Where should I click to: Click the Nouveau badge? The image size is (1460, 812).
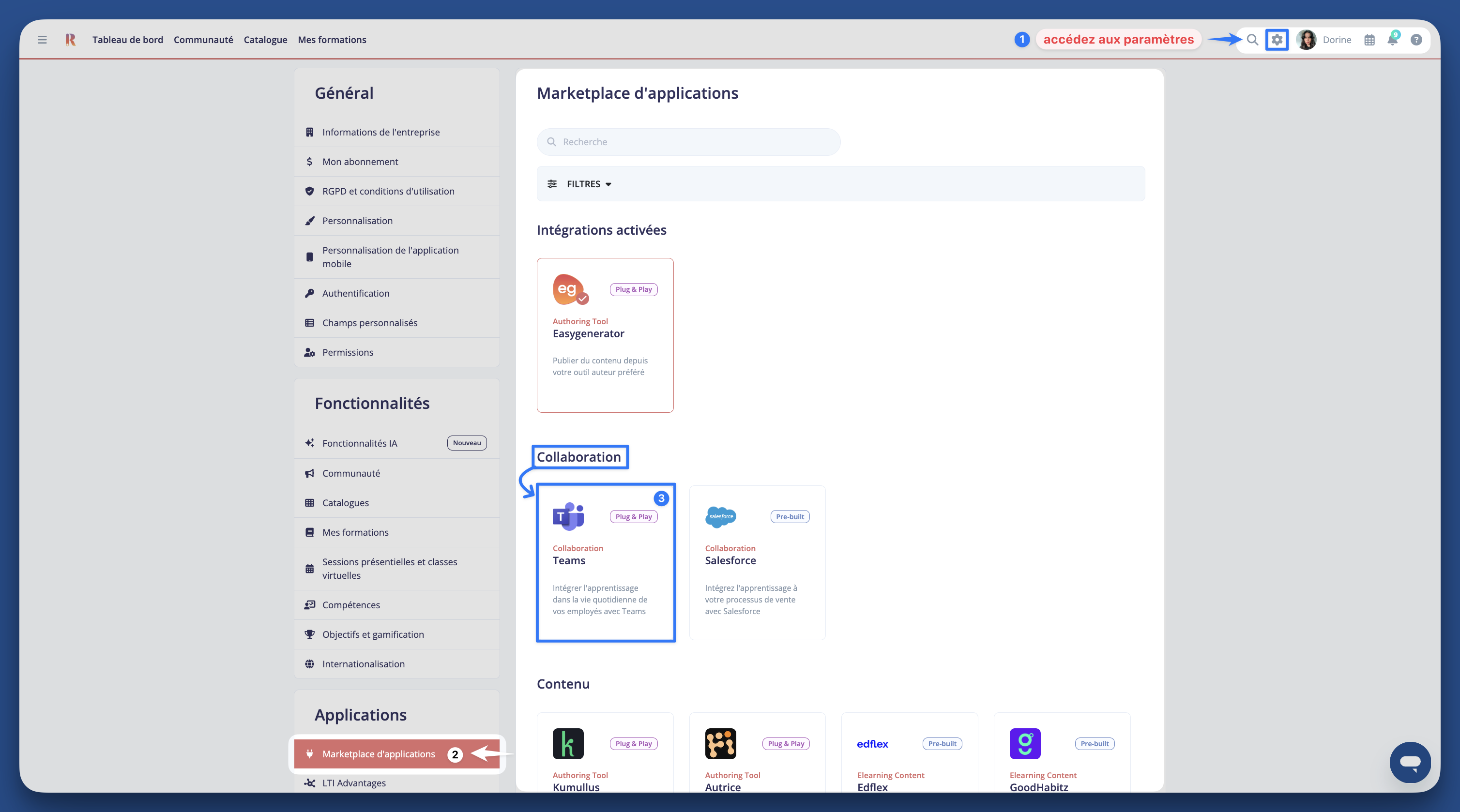[x=467, y=443]
